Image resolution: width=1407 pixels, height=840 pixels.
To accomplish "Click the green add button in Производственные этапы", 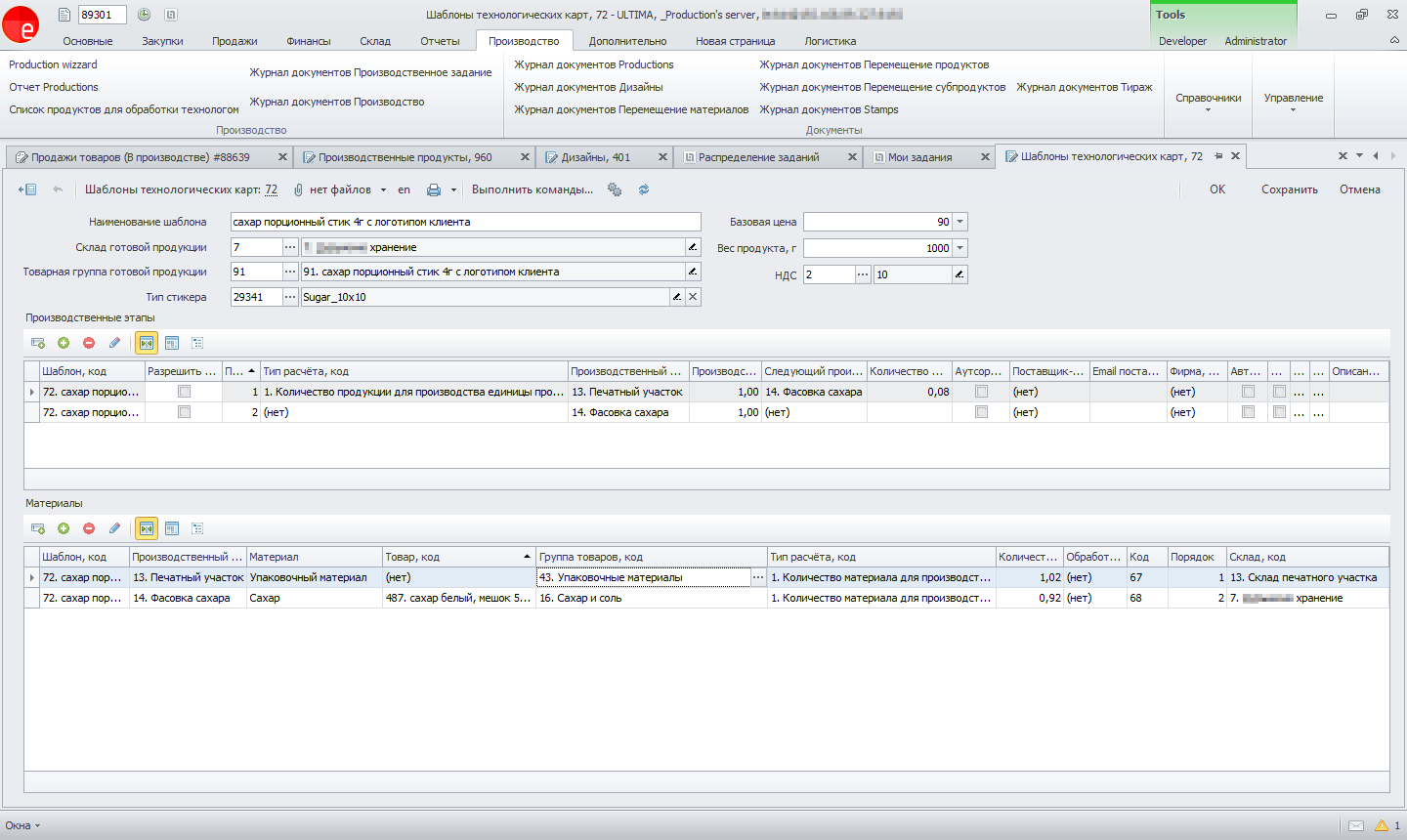I will pyautogui.click(x=64, y=343).
